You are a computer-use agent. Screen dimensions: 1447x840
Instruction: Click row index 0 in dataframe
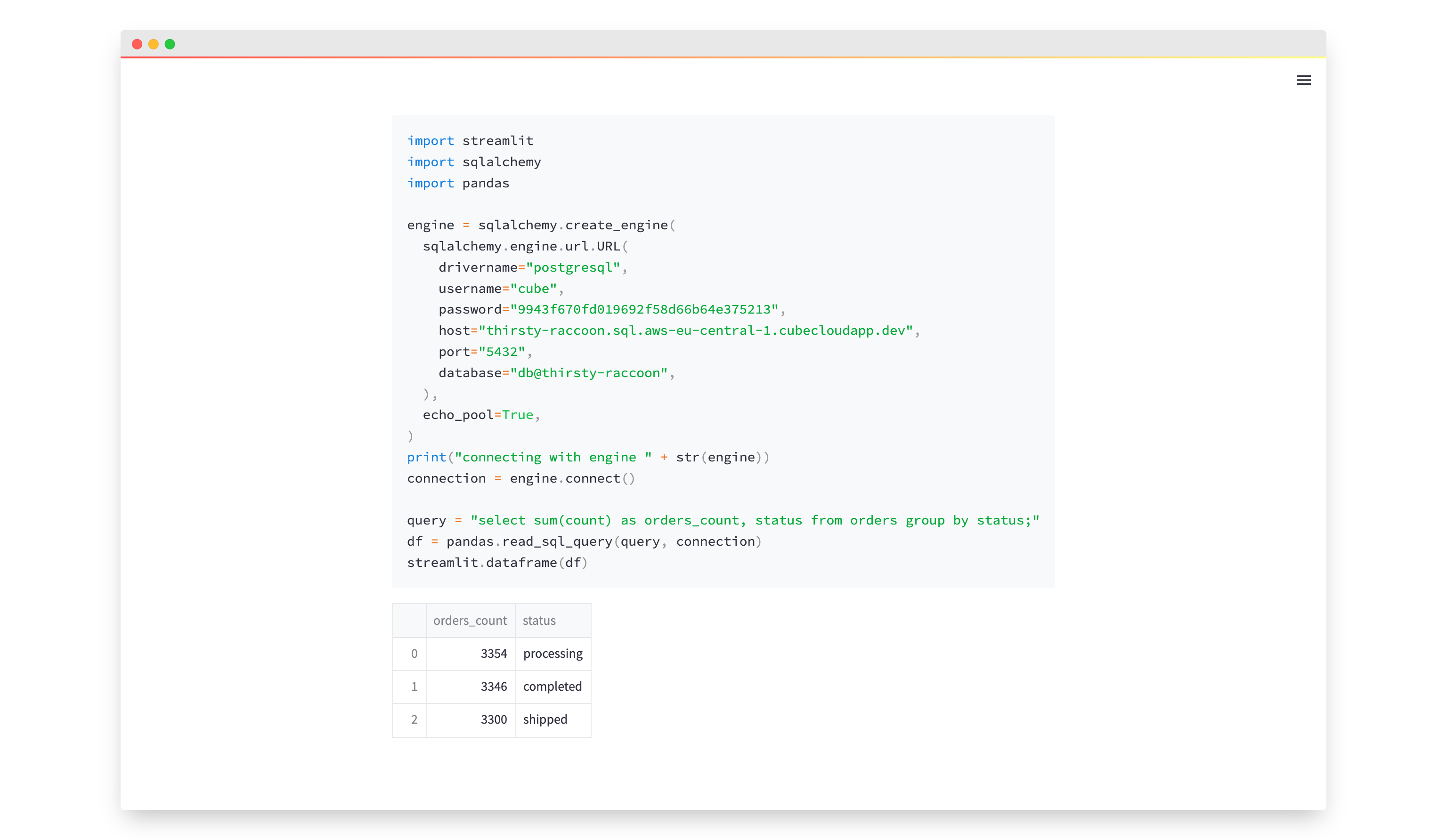click(414, 654)
